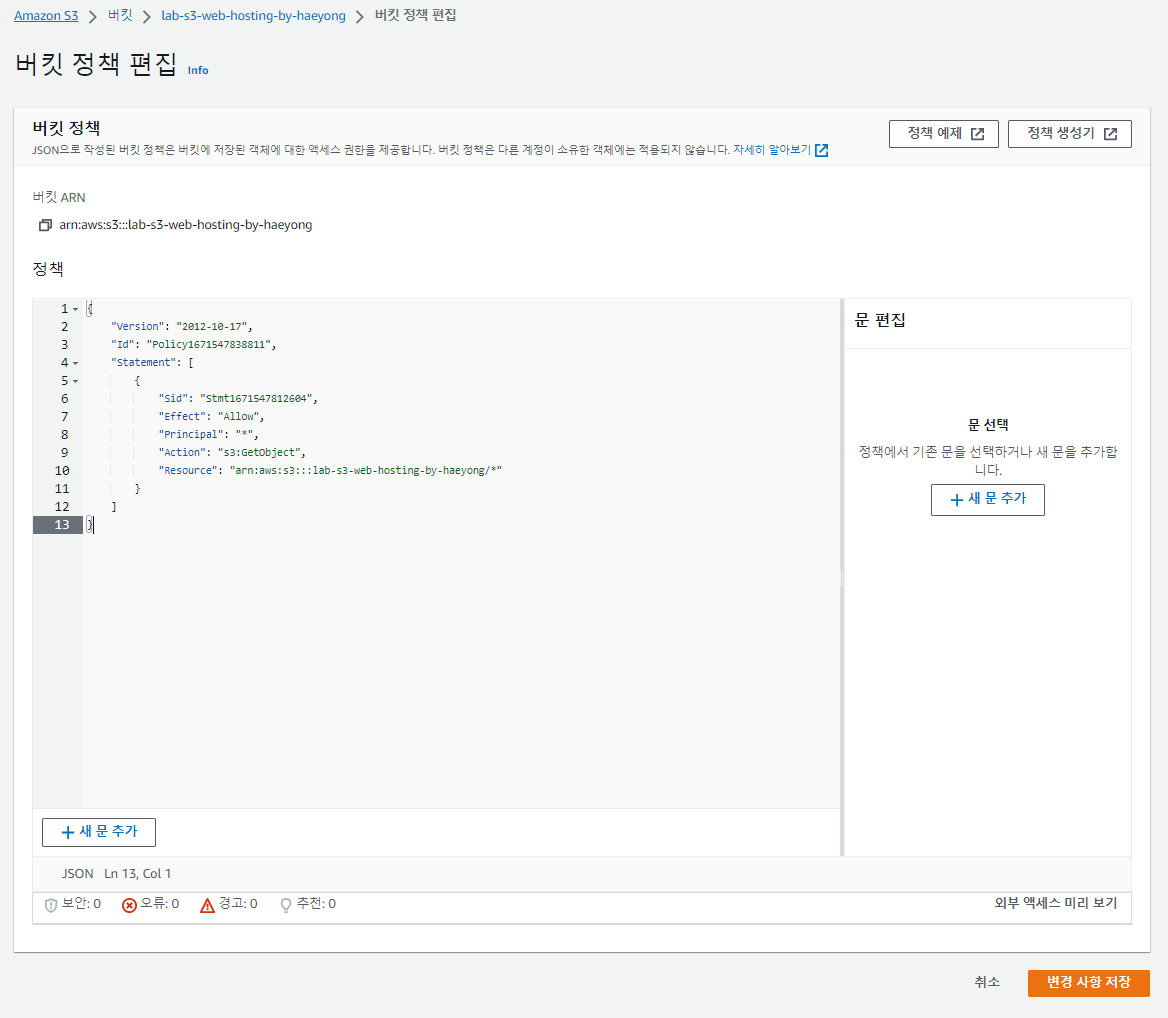The width and height of the screenshot is (1168, 1018).
Task: Click the 추천 lightbulb icon
Action: coord(283,904)
